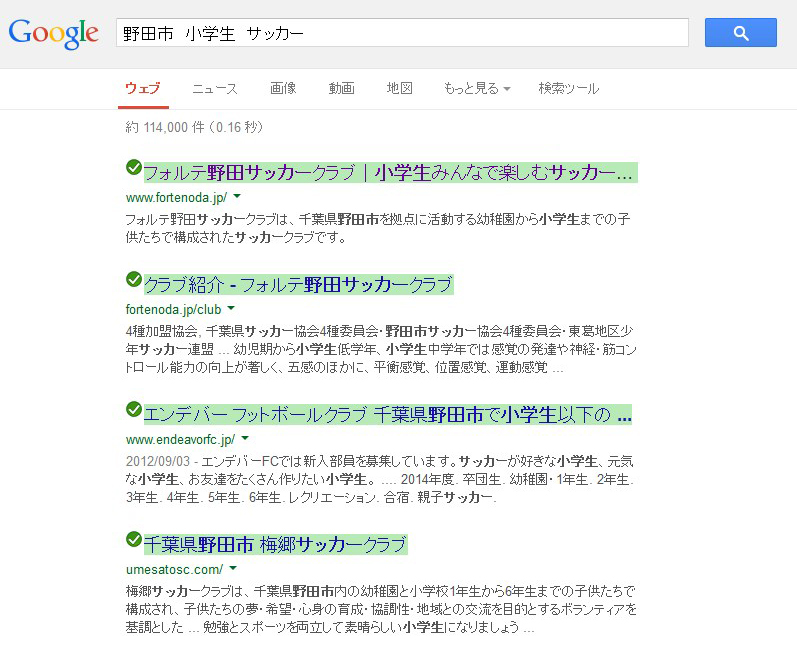Expand dropdown arrow next to www.endeavorfc.jp/
The height and width of the screenshot is (653, 797).
pyautogui.click(x=245, y=439)
